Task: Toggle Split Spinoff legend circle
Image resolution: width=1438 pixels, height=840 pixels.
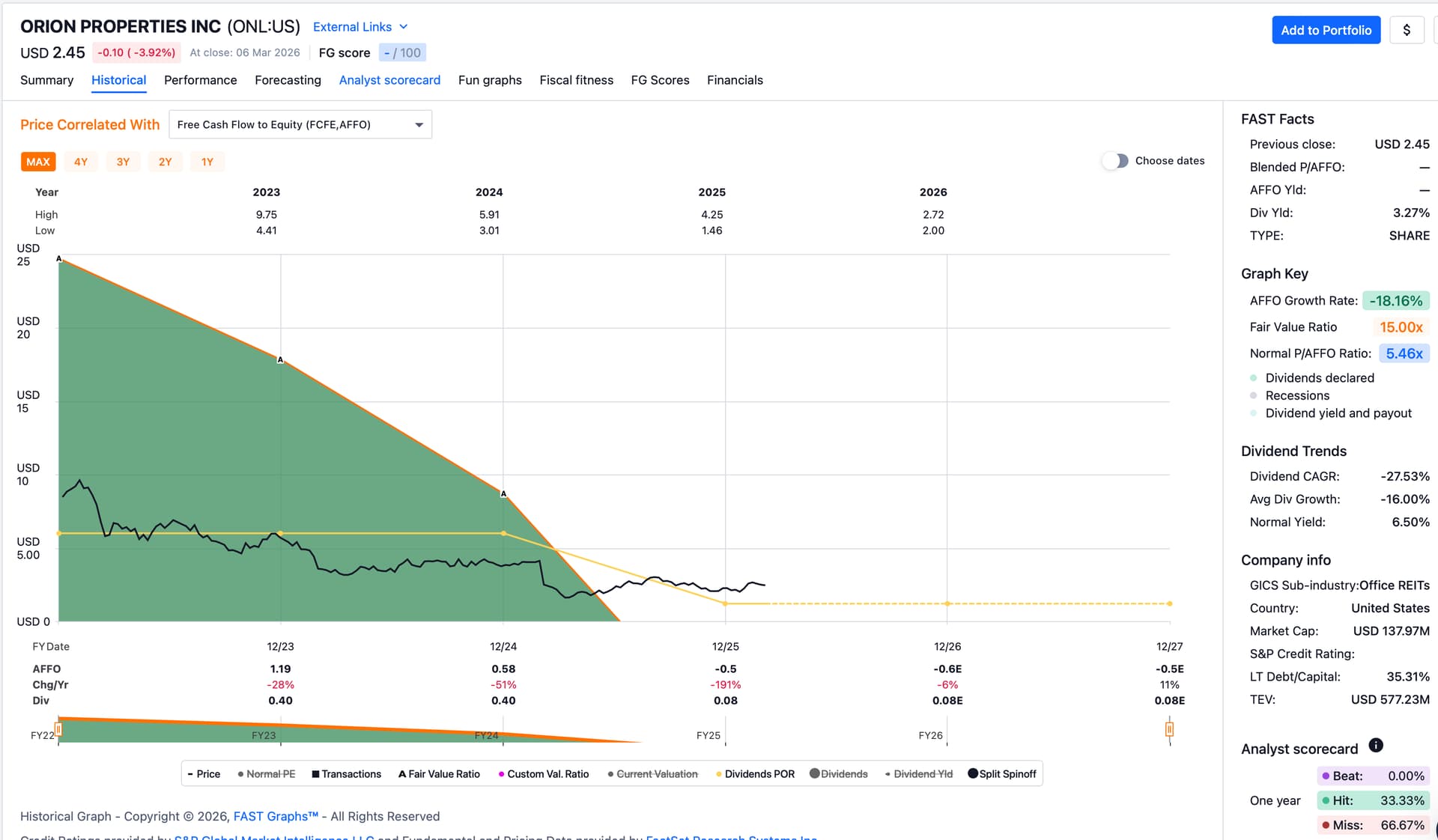Action: tap(973, 773)
